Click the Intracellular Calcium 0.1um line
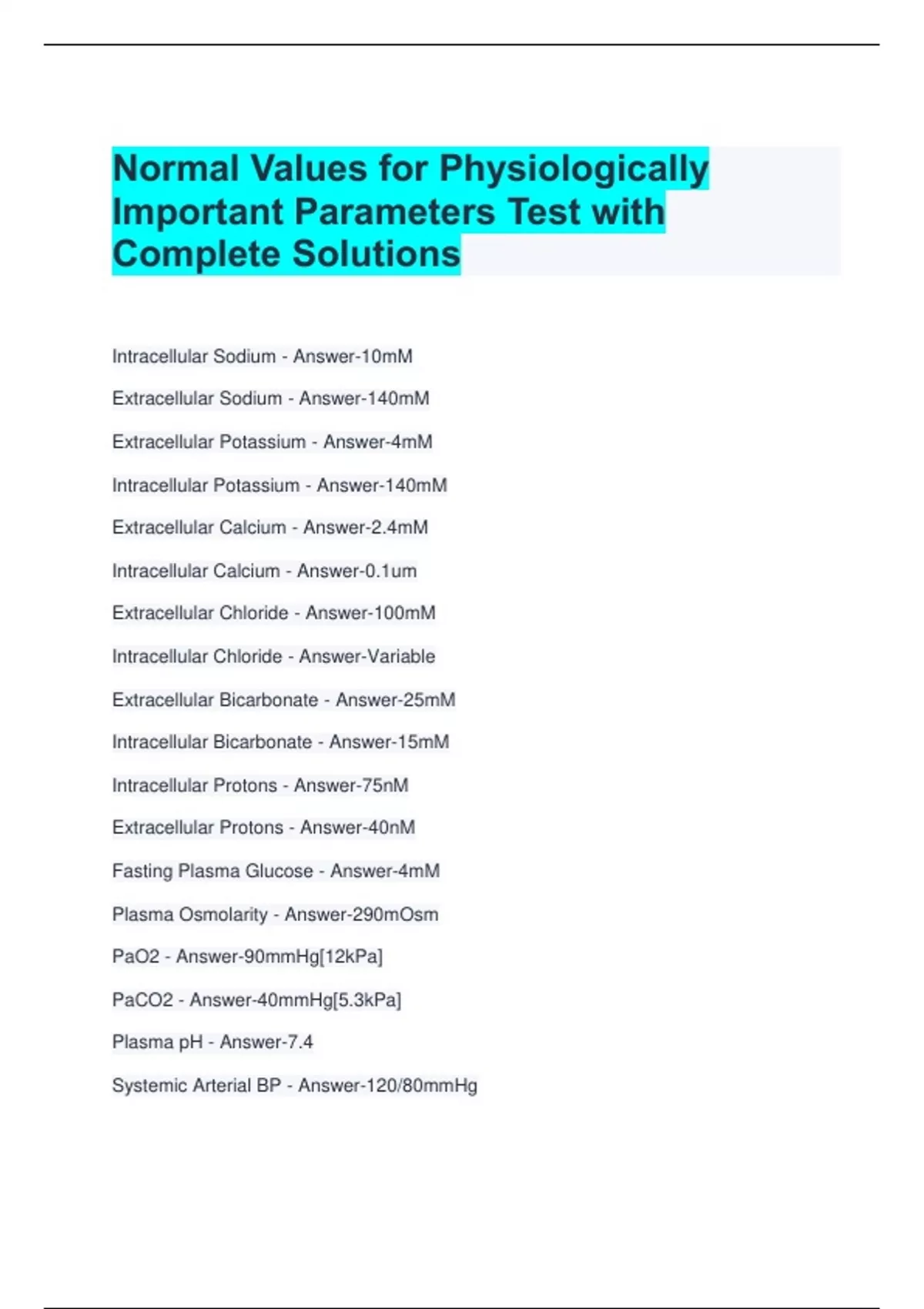This screenshot has width=924, height=1309. [x=264, y=571]
